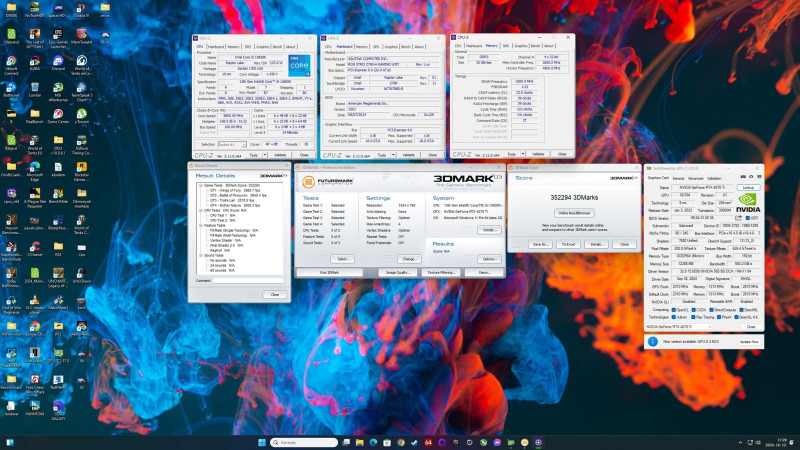The image size is (800, 450).
Task: Toggle the CUDA checkbox in GPU-Z
Action: [693, 310]
